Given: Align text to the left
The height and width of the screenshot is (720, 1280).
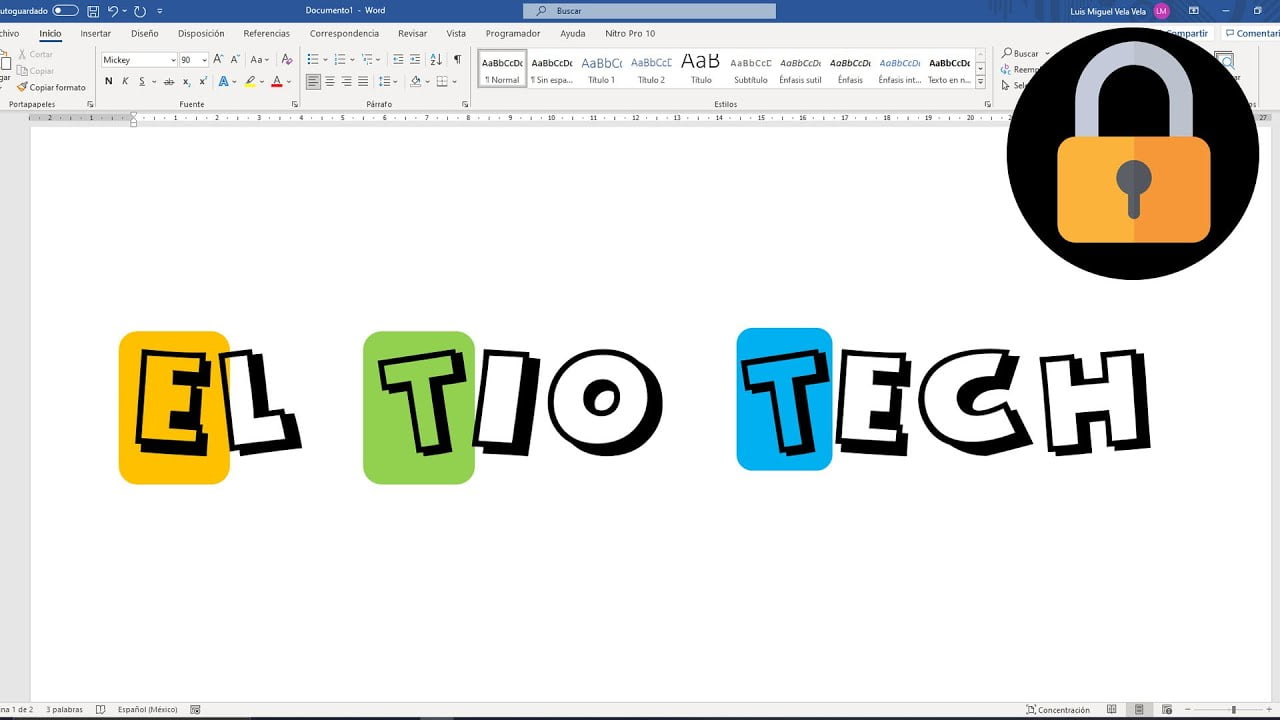Looking at the screenshot, I should point(313,82).
